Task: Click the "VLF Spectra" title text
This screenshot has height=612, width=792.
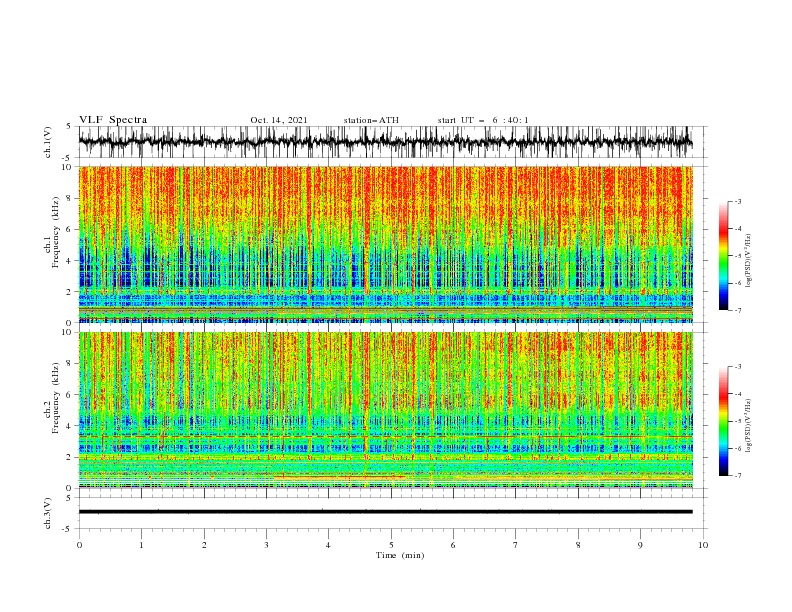Action: [113, 120]
